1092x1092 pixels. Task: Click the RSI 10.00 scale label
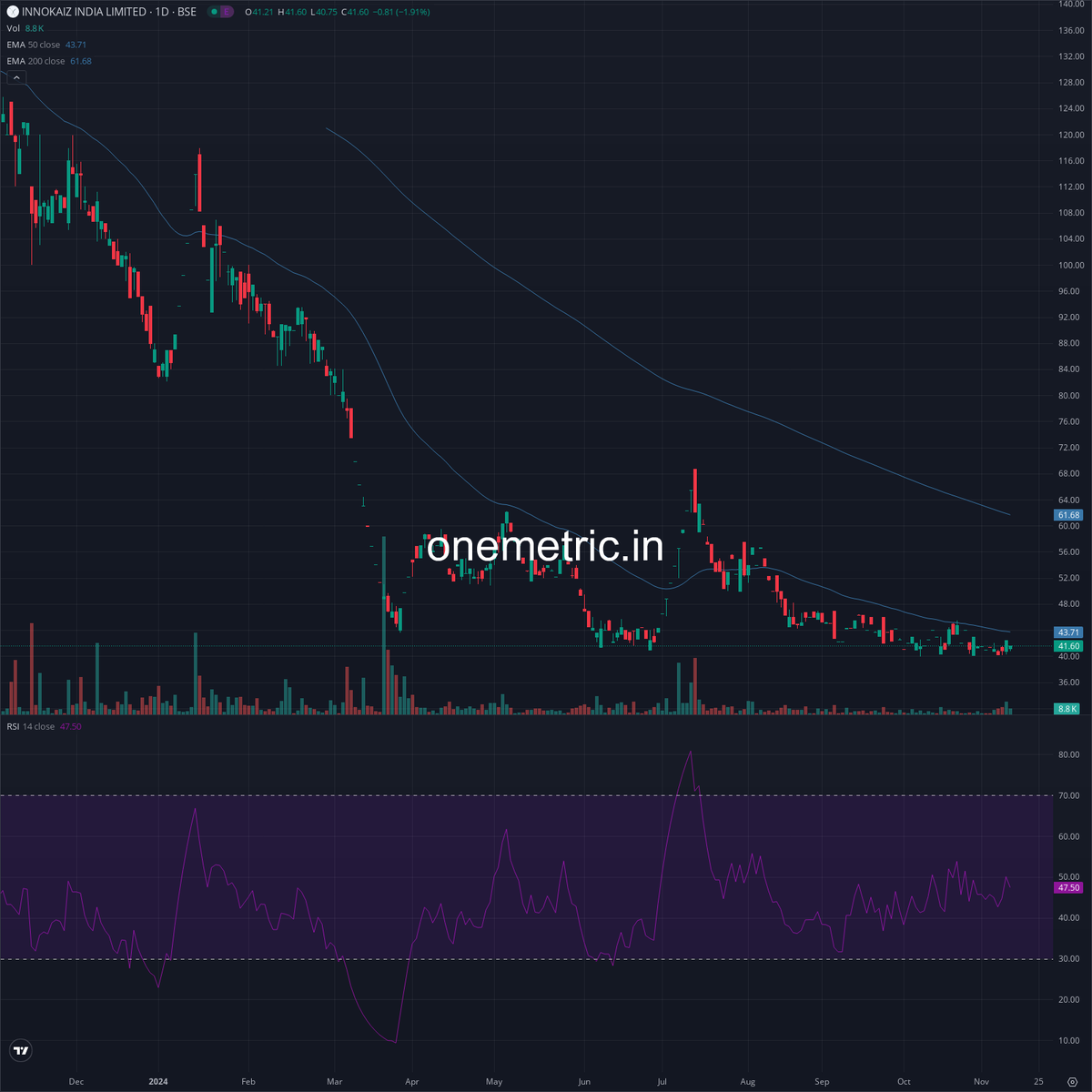(1069, 1041)
